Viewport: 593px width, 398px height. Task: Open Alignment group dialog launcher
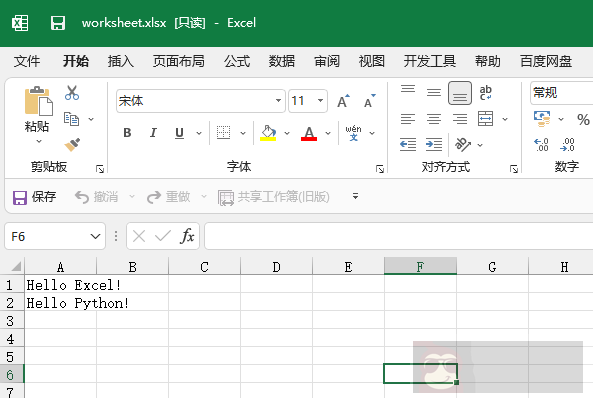pyautogui.click(x=514, y=169)
